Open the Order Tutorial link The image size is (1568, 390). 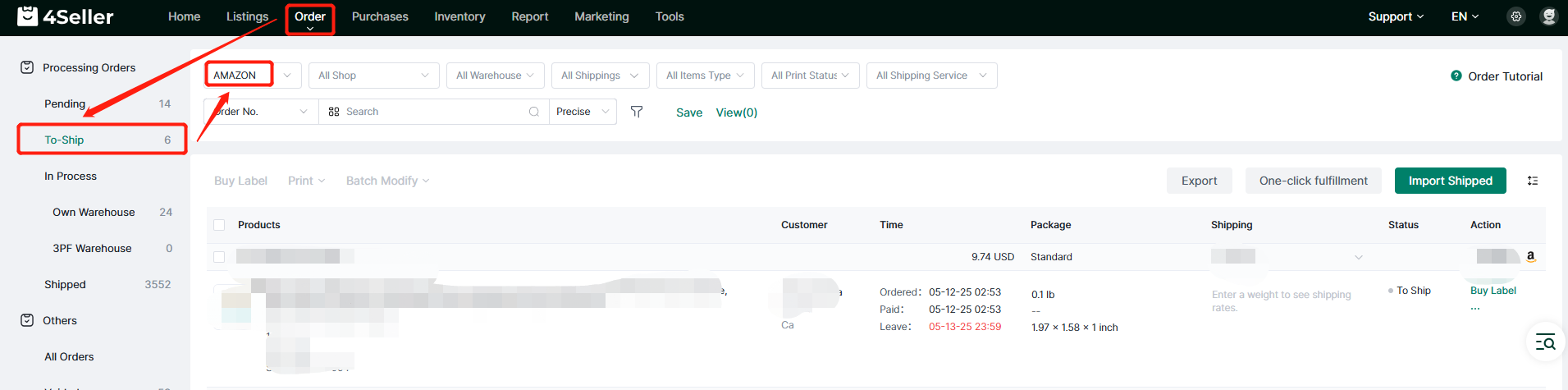tap(1505, 76)
